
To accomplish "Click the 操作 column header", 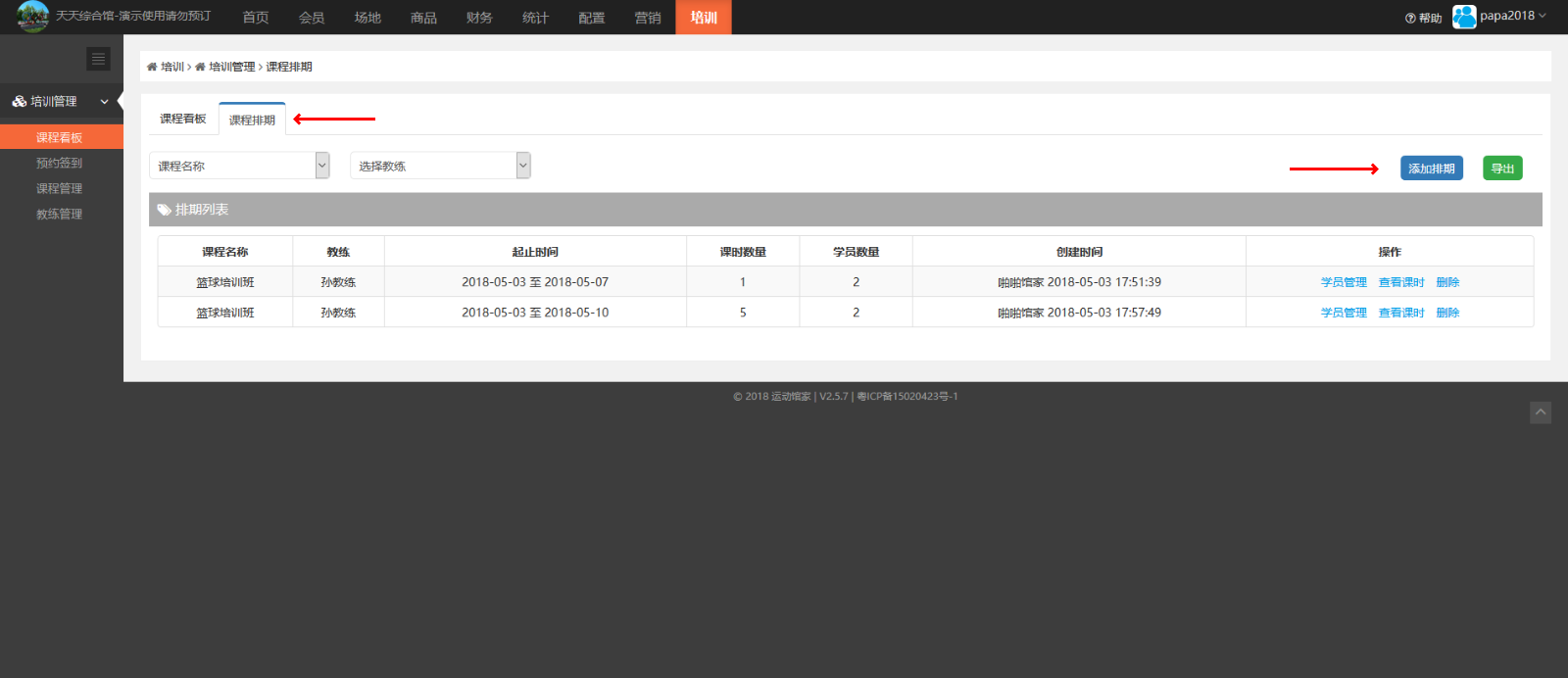I will pos(1390,252).
